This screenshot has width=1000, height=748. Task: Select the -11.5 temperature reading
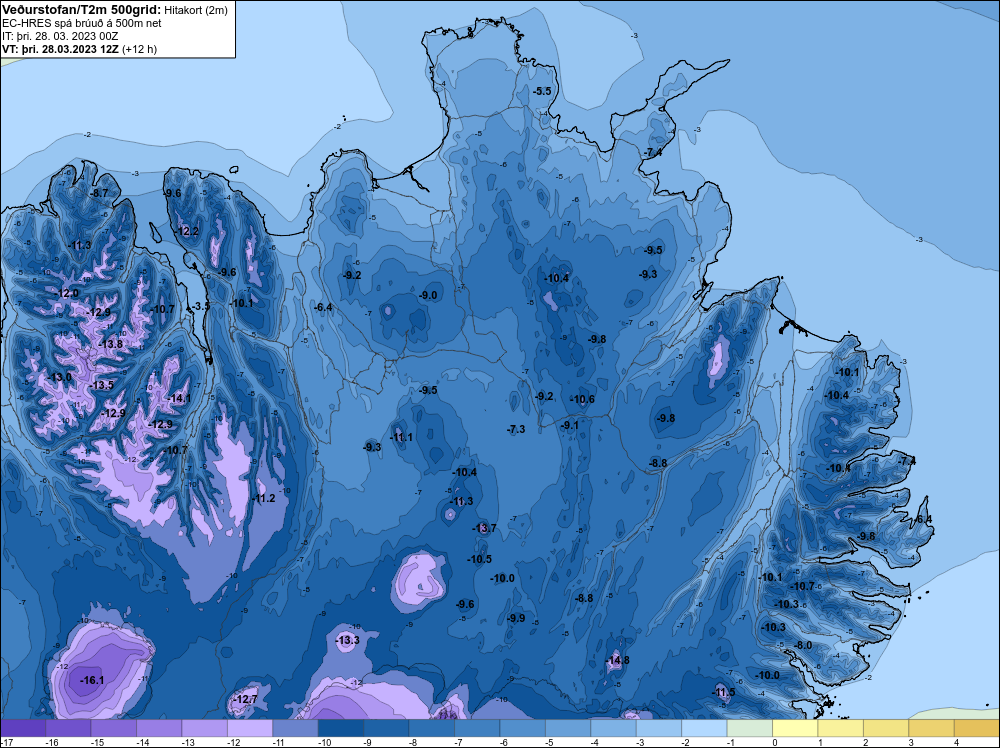click(723, 693)
